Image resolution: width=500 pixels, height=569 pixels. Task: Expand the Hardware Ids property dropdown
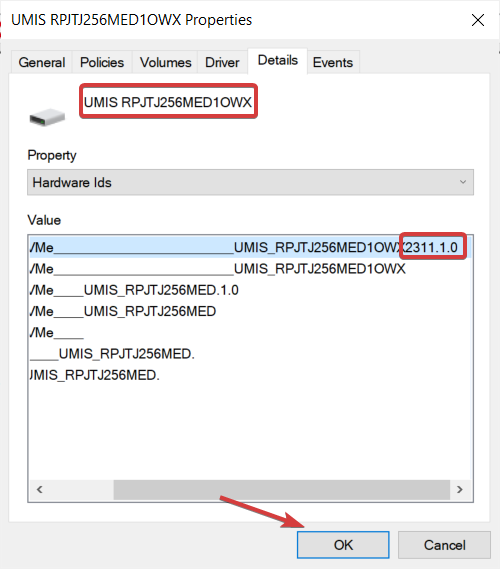[x=250, y=182]
